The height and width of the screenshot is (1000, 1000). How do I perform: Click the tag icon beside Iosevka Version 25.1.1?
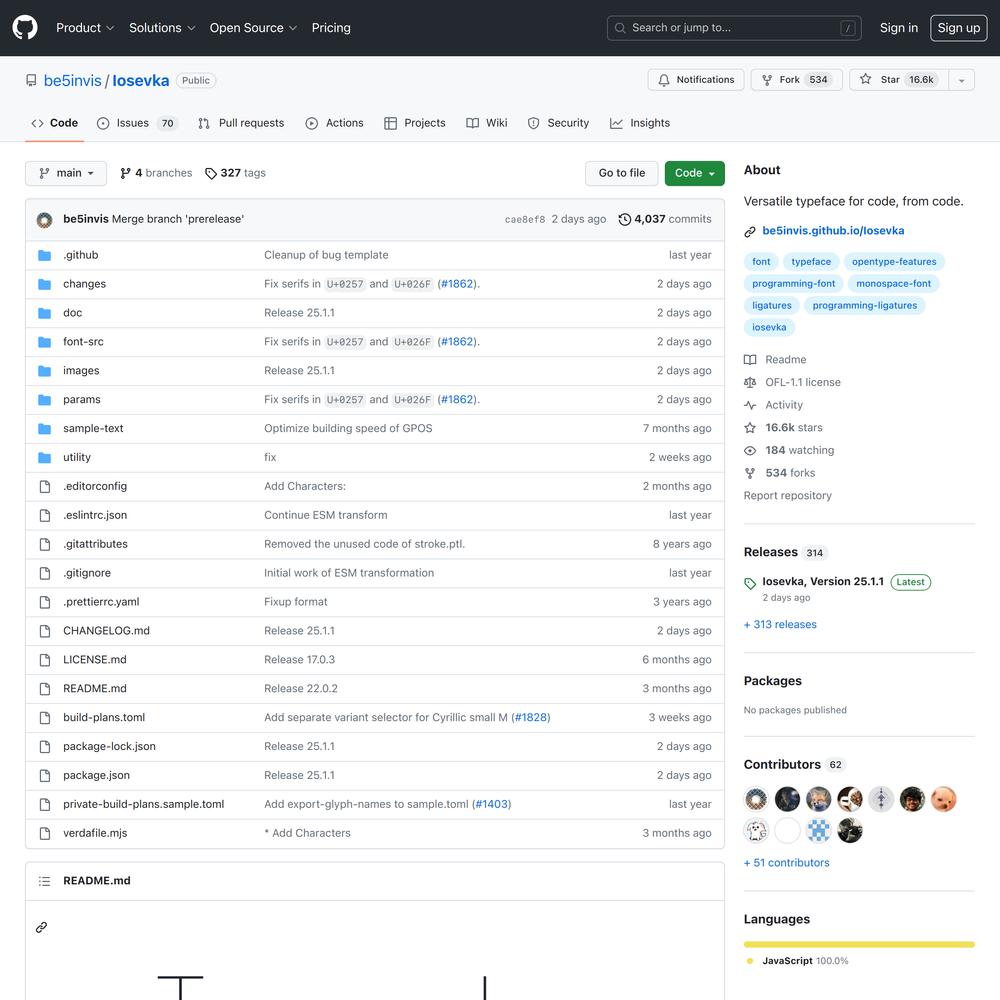750,584
